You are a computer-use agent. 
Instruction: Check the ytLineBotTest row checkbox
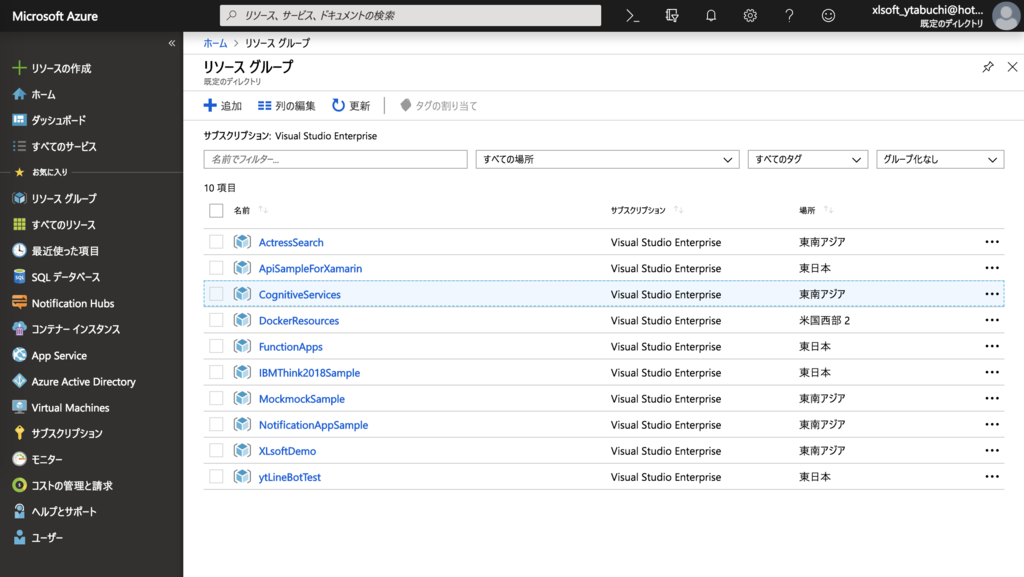(x=216, y=477)
